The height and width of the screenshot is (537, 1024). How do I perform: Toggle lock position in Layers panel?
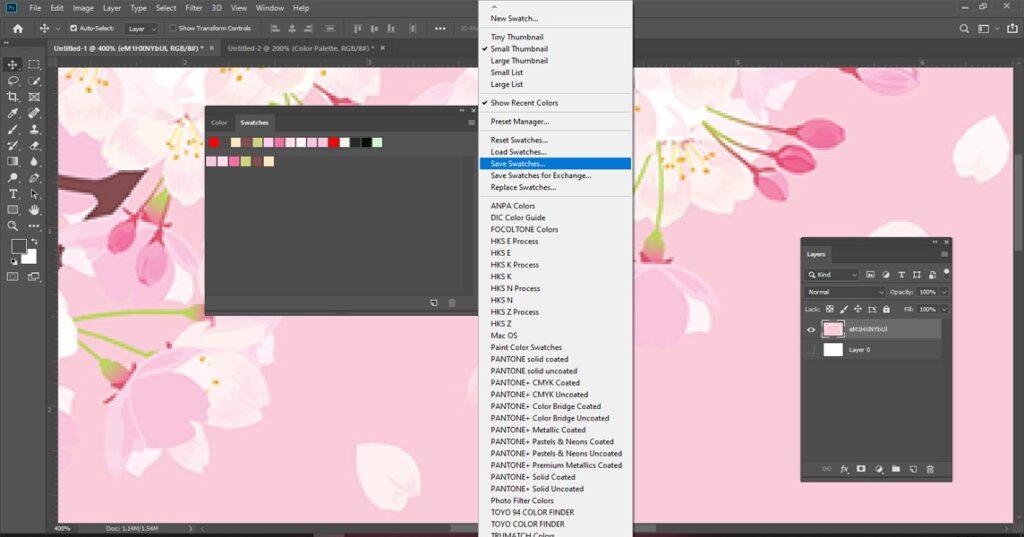tap(857, 309)
